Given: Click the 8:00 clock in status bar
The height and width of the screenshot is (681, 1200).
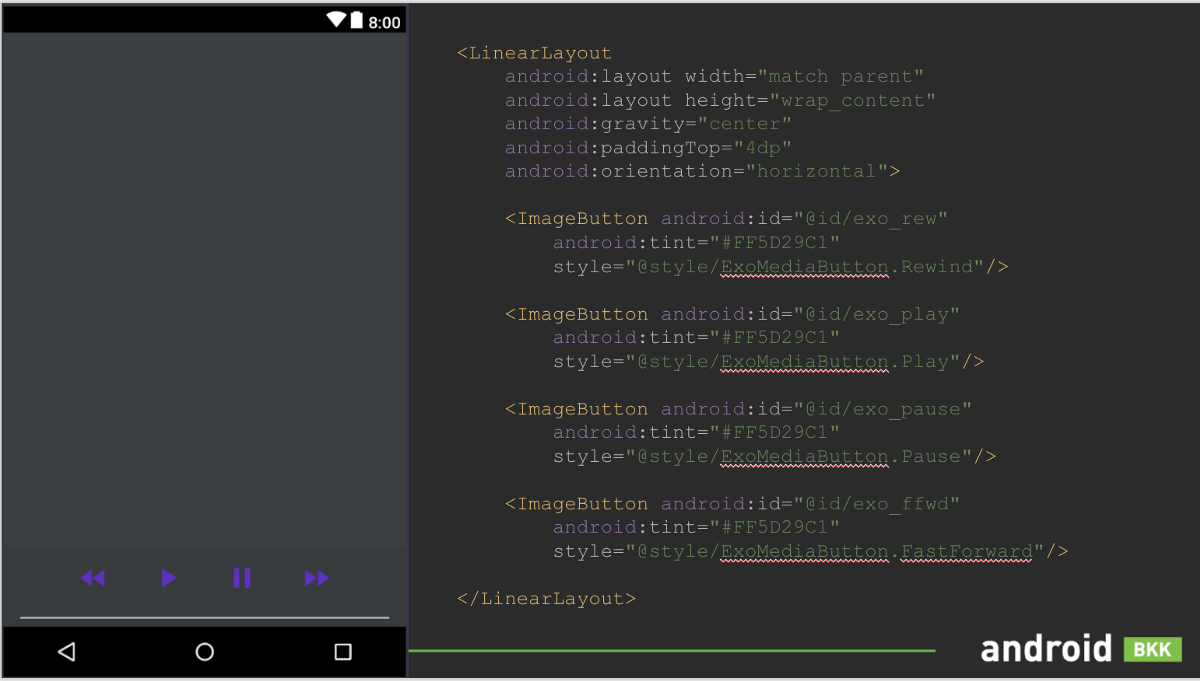Looking at the screenshot, I should 384,22.
